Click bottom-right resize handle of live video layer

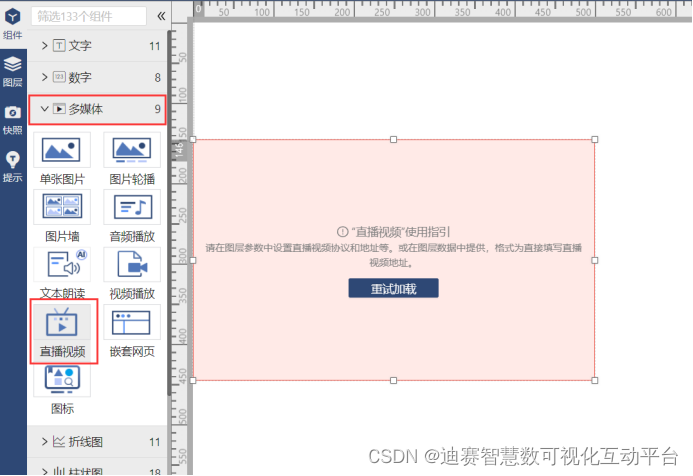pos(595,381)
